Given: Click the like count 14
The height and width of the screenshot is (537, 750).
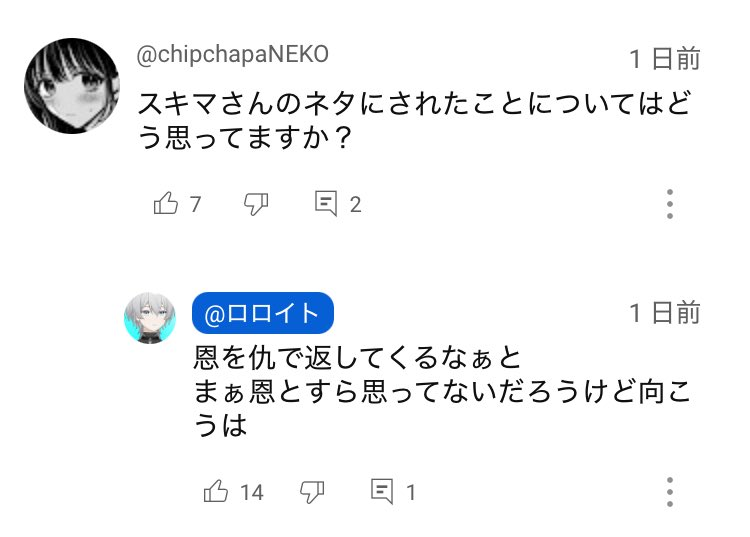Looking at the screenshot, I should click(252, 493).
